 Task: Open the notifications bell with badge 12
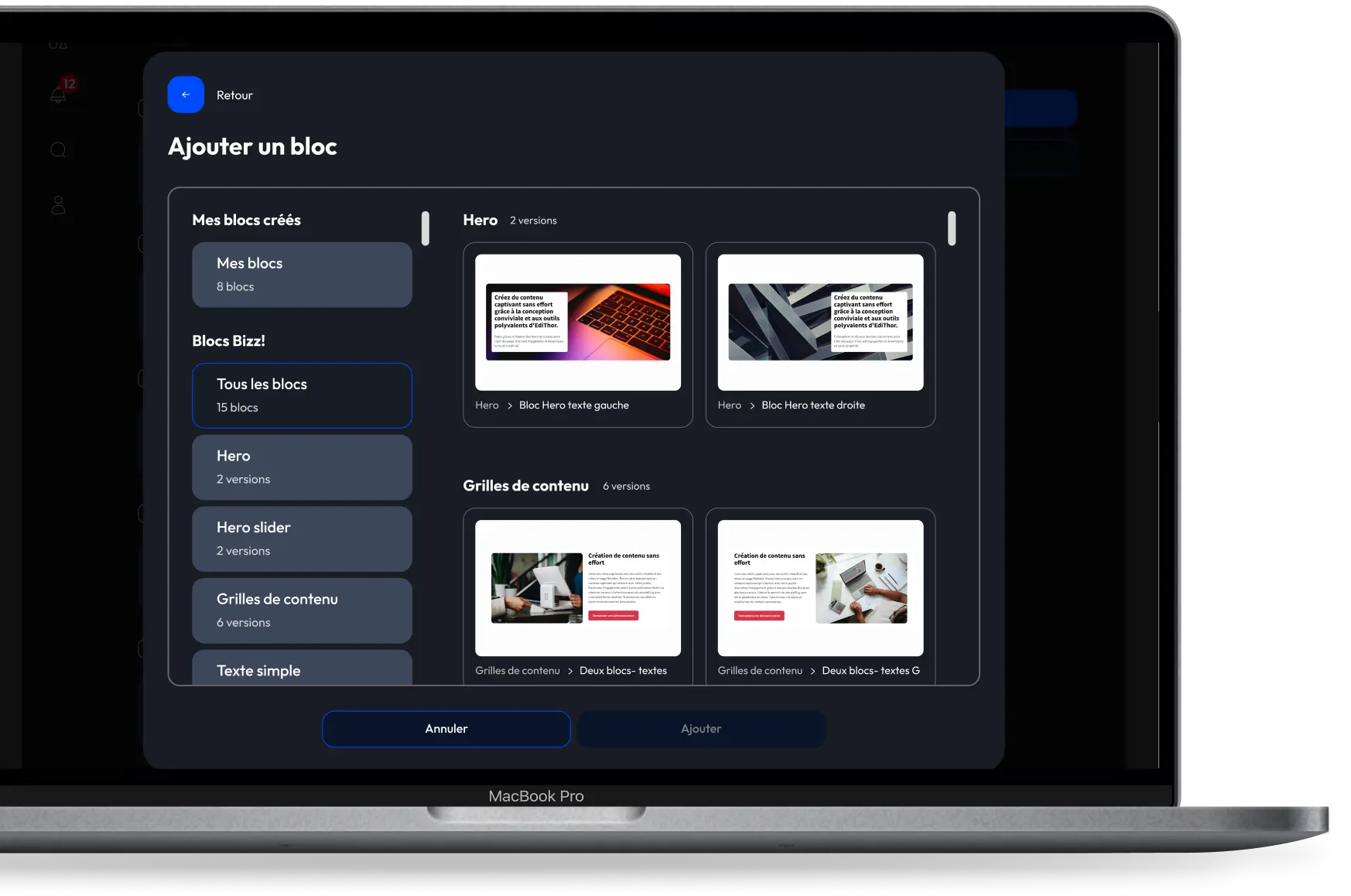click(59, 94)
